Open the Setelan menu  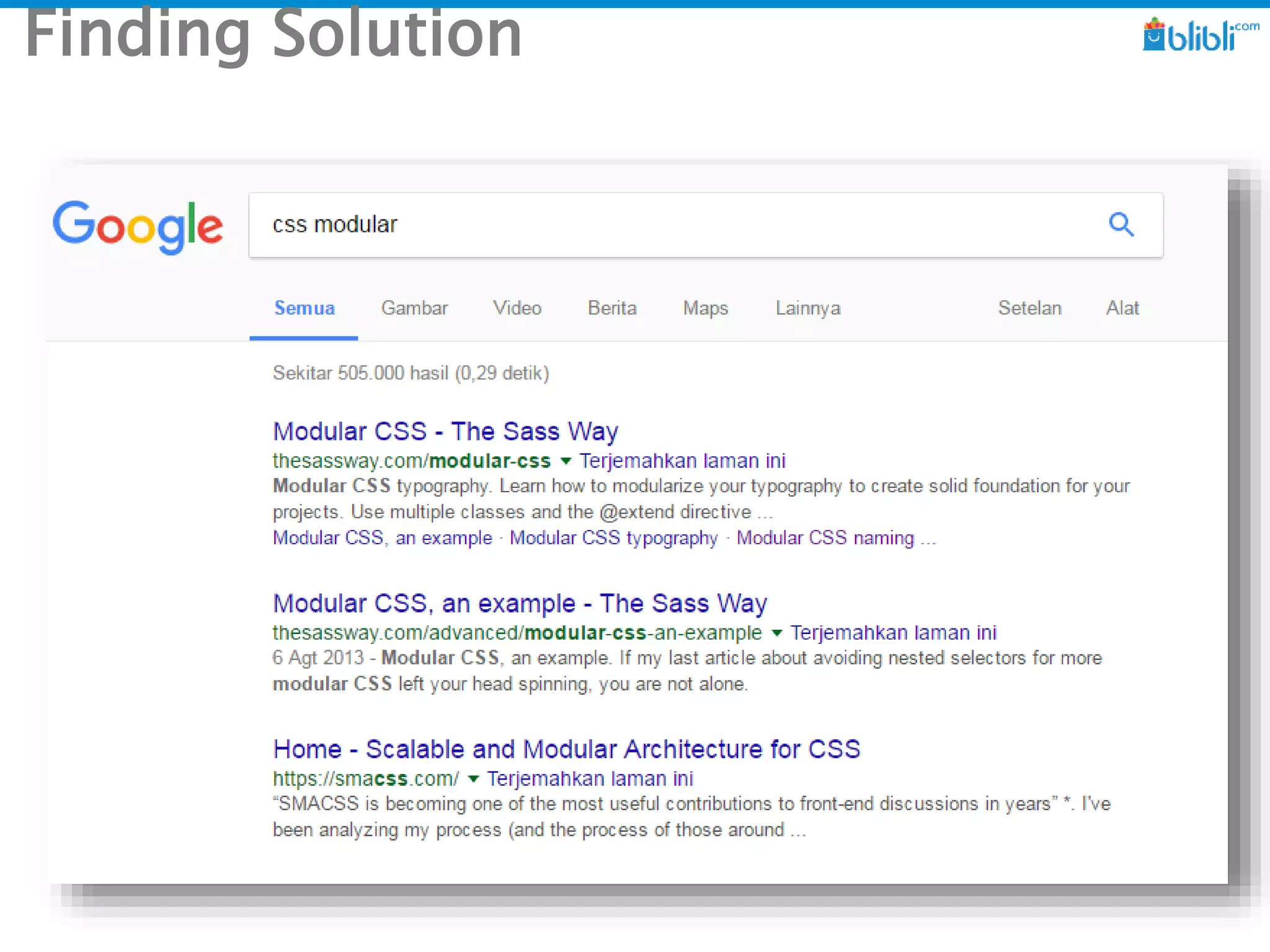(x=1029, y=308)
